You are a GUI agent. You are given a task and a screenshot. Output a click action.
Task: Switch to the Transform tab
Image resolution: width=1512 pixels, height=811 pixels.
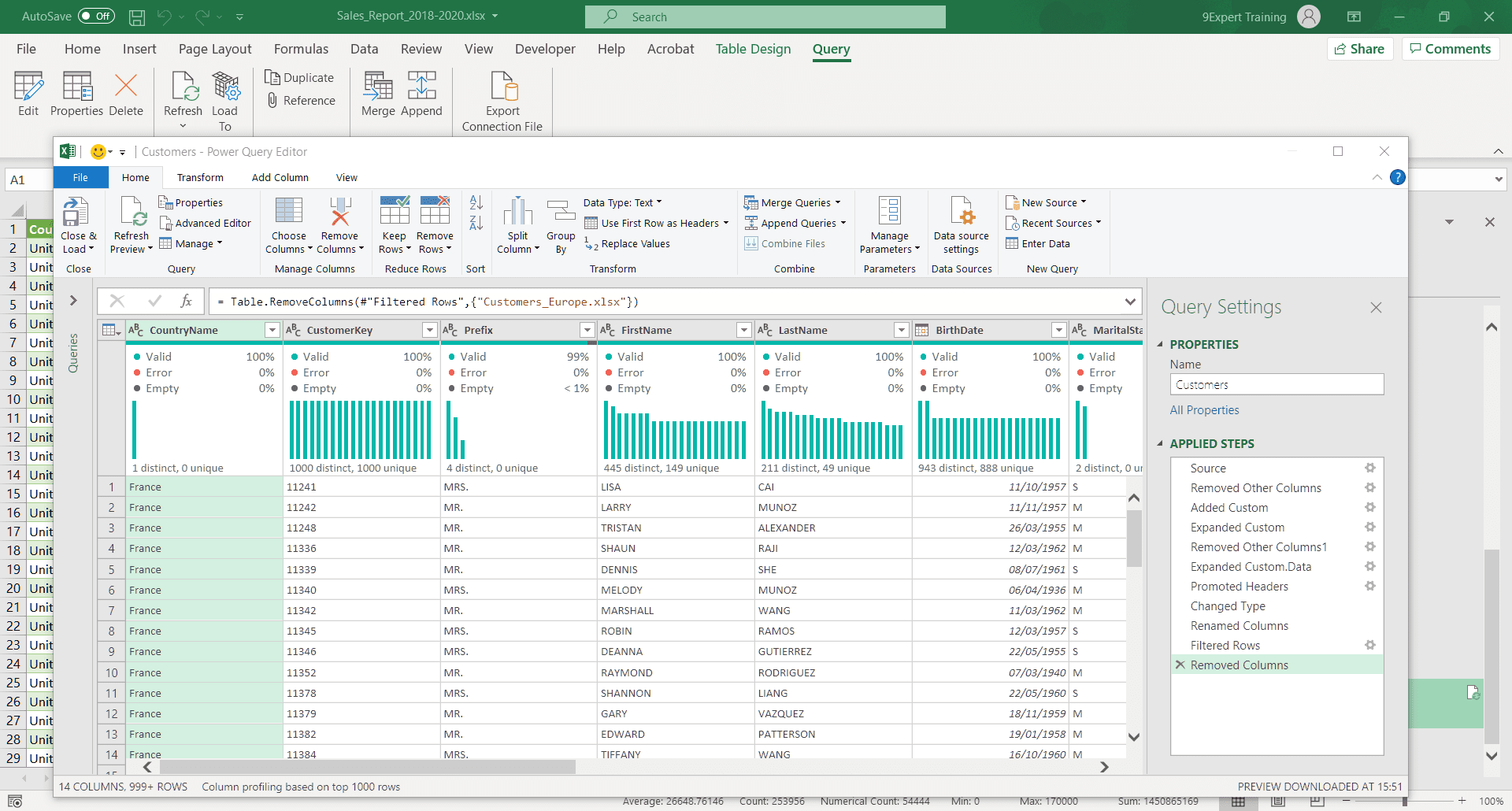(200, 177)
